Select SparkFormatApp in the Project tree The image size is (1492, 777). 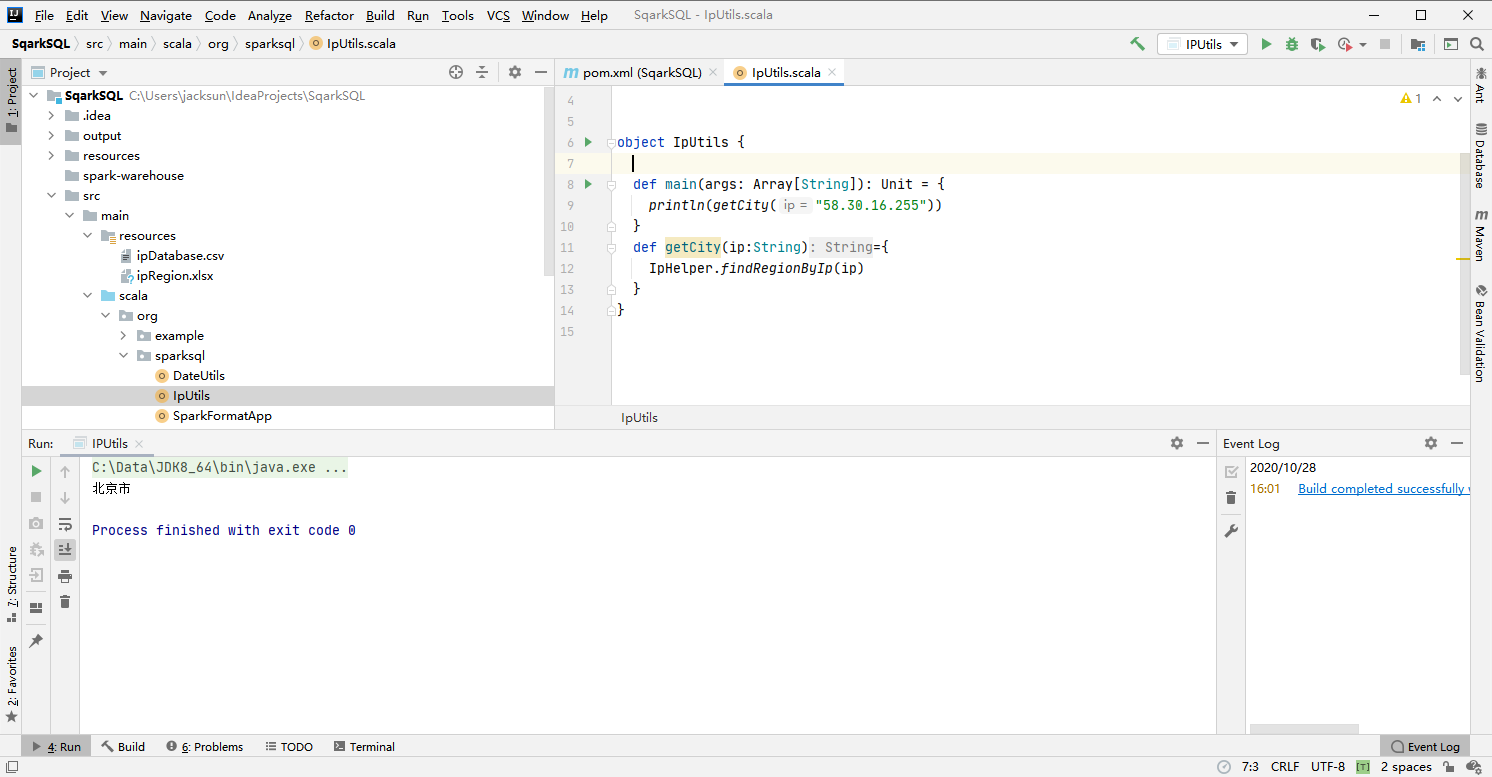click(x=222, y=416)
